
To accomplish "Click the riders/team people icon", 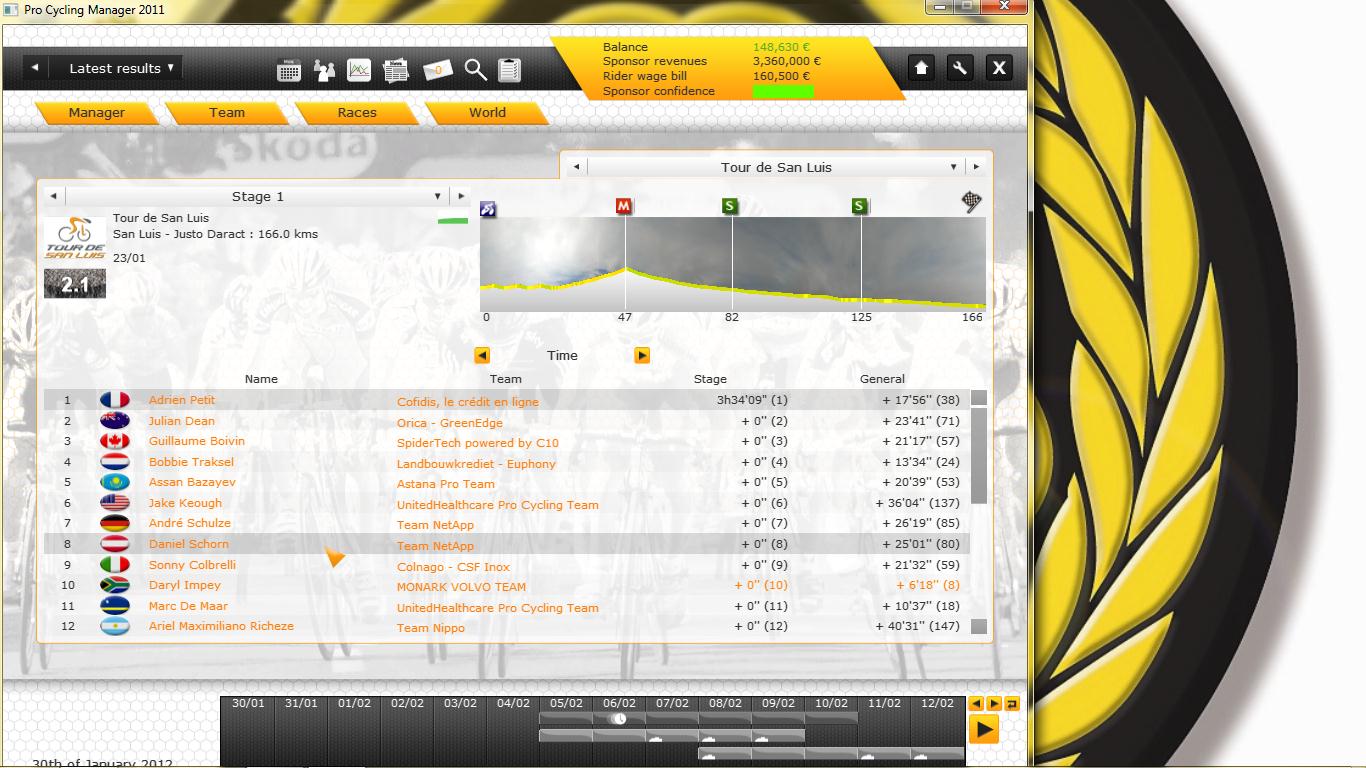I will tap(324, 70).
